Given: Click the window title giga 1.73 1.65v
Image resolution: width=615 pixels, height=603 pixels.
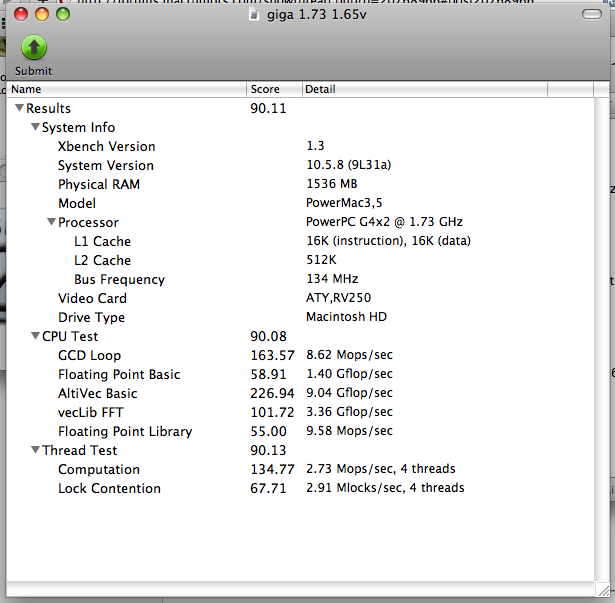Looking at the screenshot, I should (317, 15).
